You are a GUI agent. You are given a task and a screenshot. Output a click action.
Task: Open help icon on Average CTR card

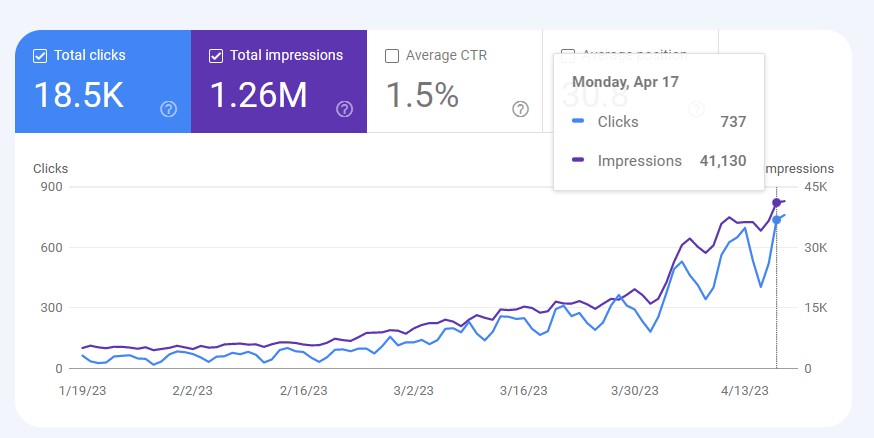pyautogui.click(x=520, y=109)
